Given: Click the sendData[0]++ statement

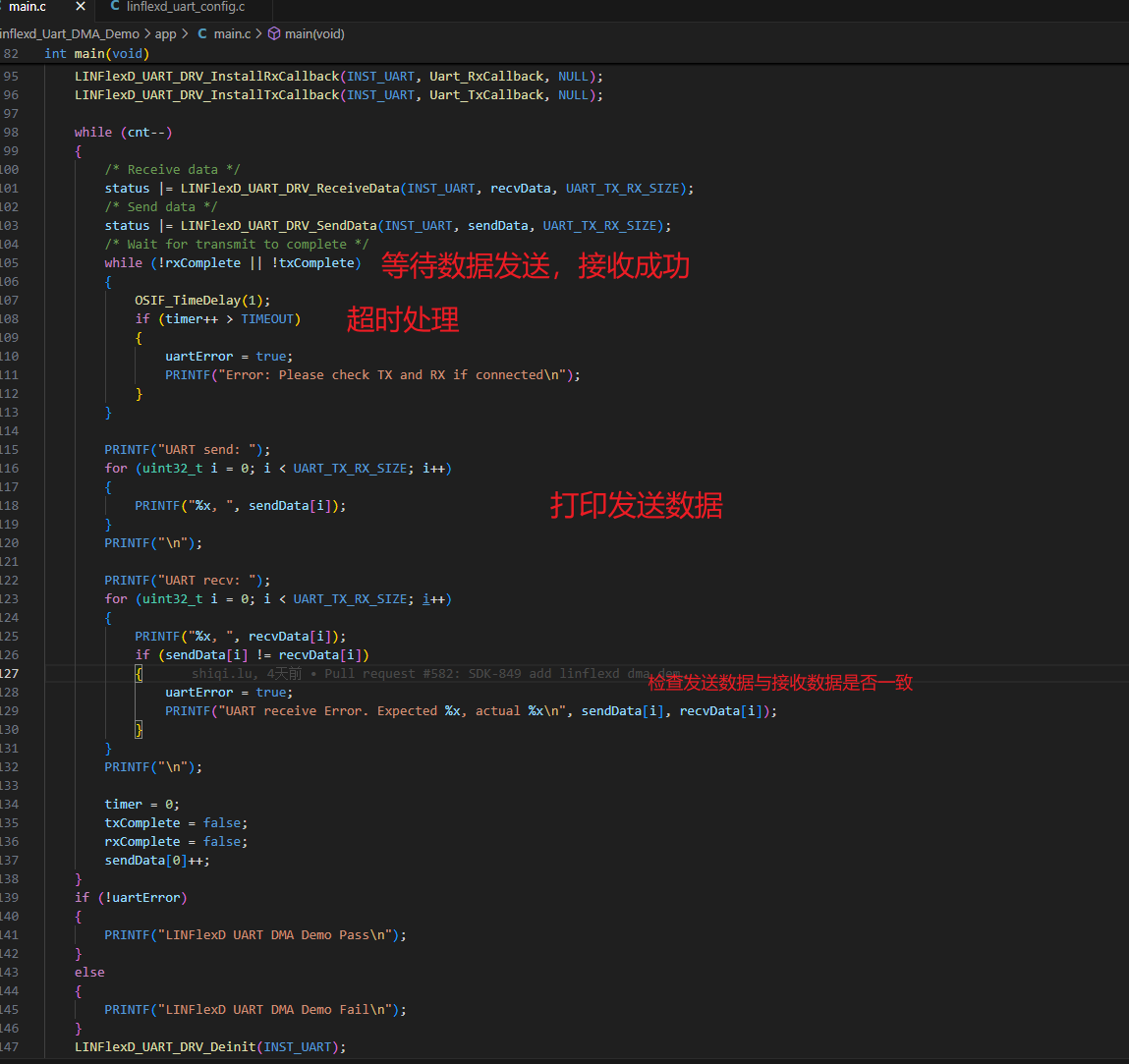Looking at the screenshot, I should point(156,861).
